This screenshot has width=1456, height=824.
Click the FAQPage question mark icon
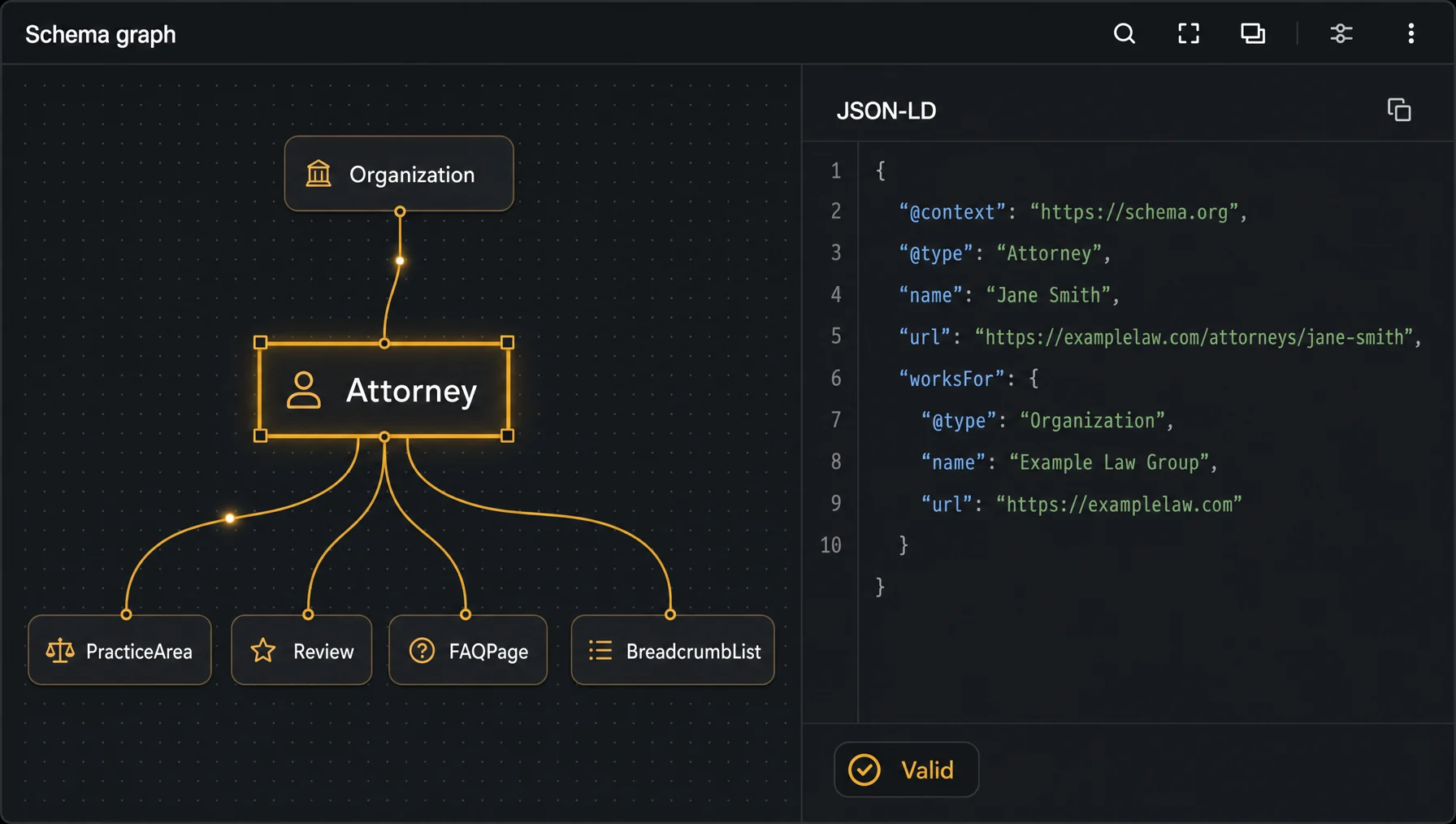(x=422, y=650)
